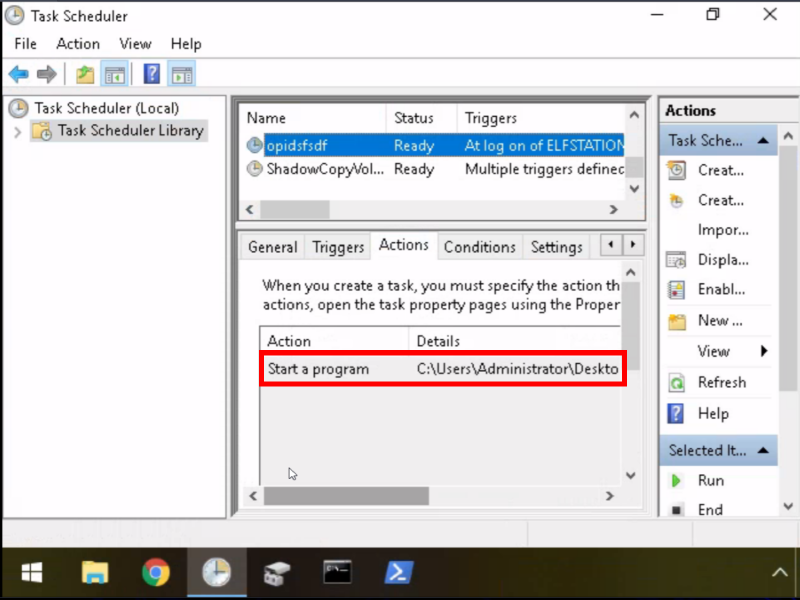
Task: Toggle the Show/Hide Action Pane icon
Action: (x=181, y=74)
